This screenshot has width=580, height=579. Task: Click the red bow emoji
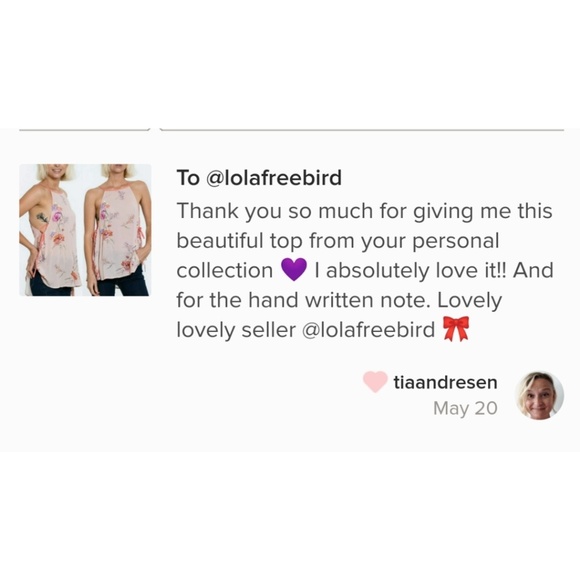pos(456,329)
